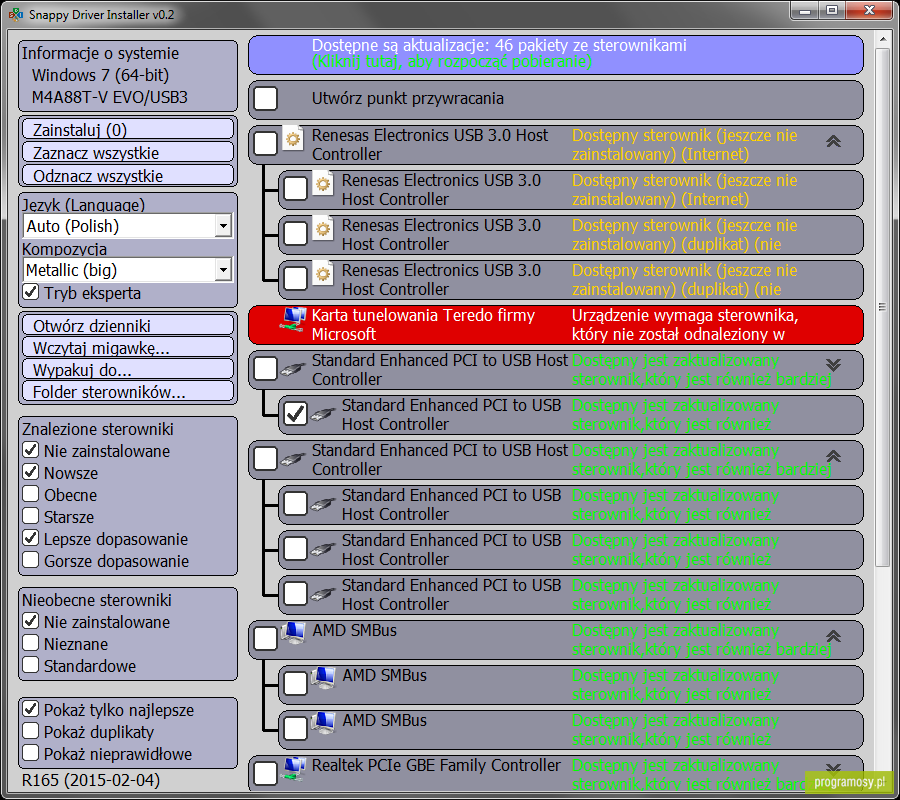Collapse the Renesas USB 3.0 Host Controller group
Viewport: 900px width, 800px height.
pos(833,141)
